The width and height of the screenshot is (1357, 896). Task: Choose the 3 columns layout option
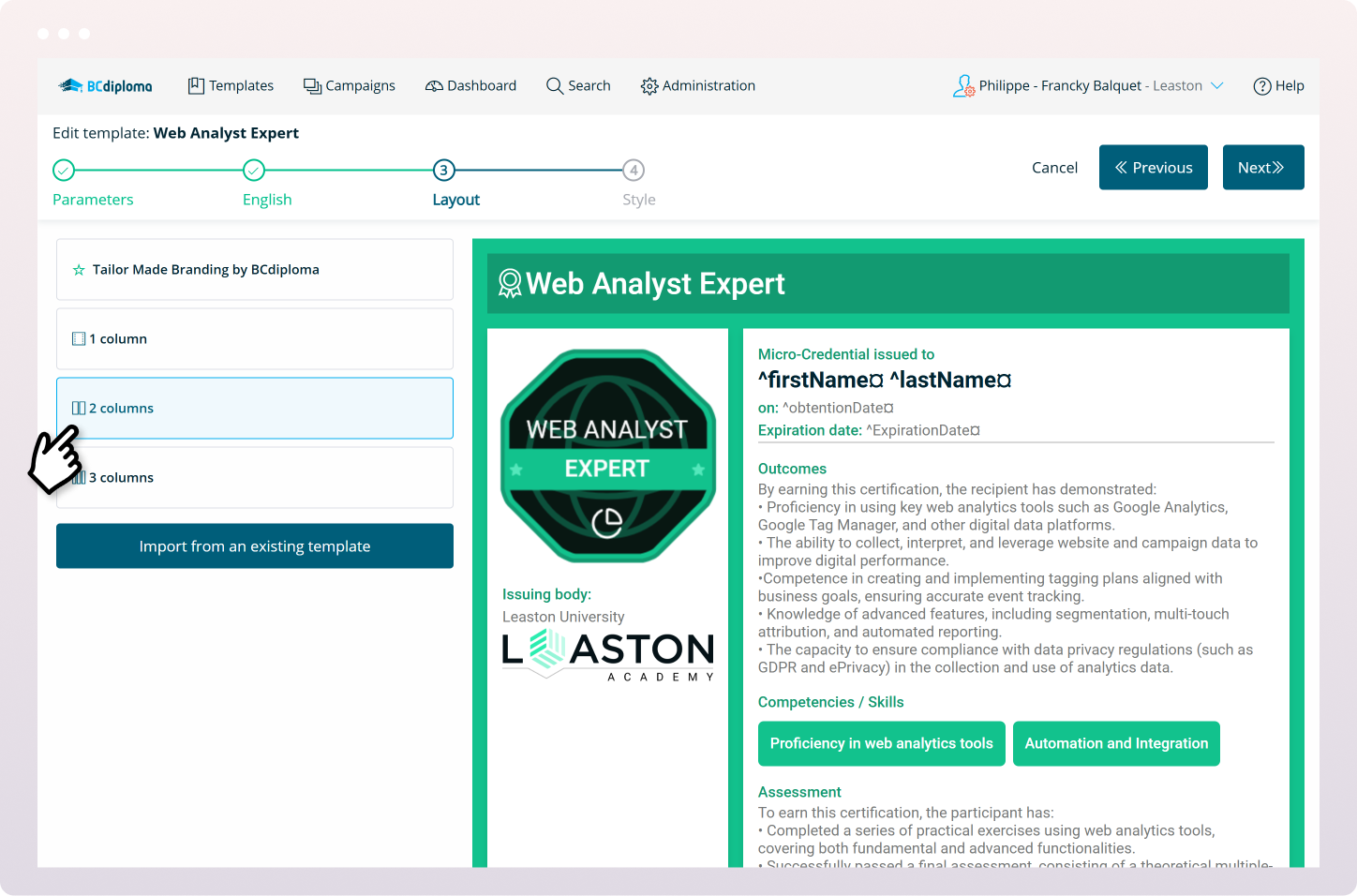pyautogui.click(x=255, y=478)
